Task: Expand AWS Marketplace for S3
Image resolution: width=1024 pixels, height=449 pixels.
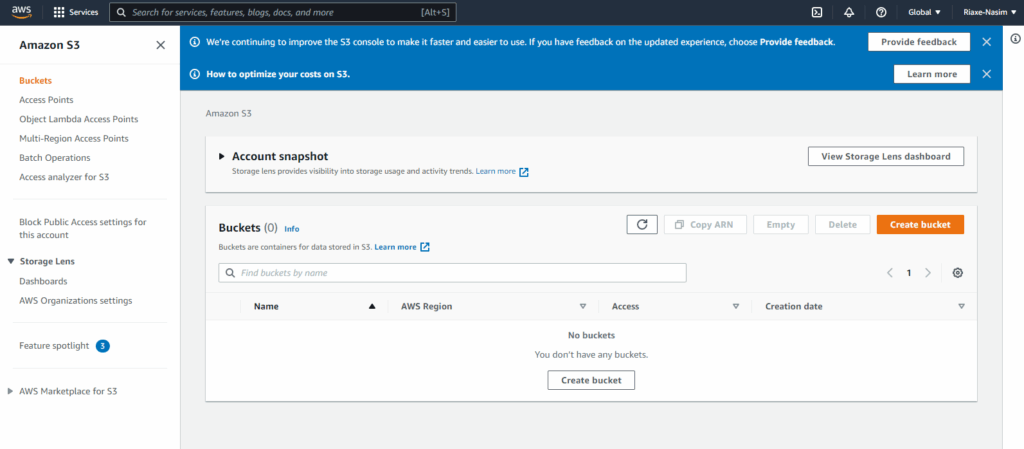Action: click(x=10, y=391)
